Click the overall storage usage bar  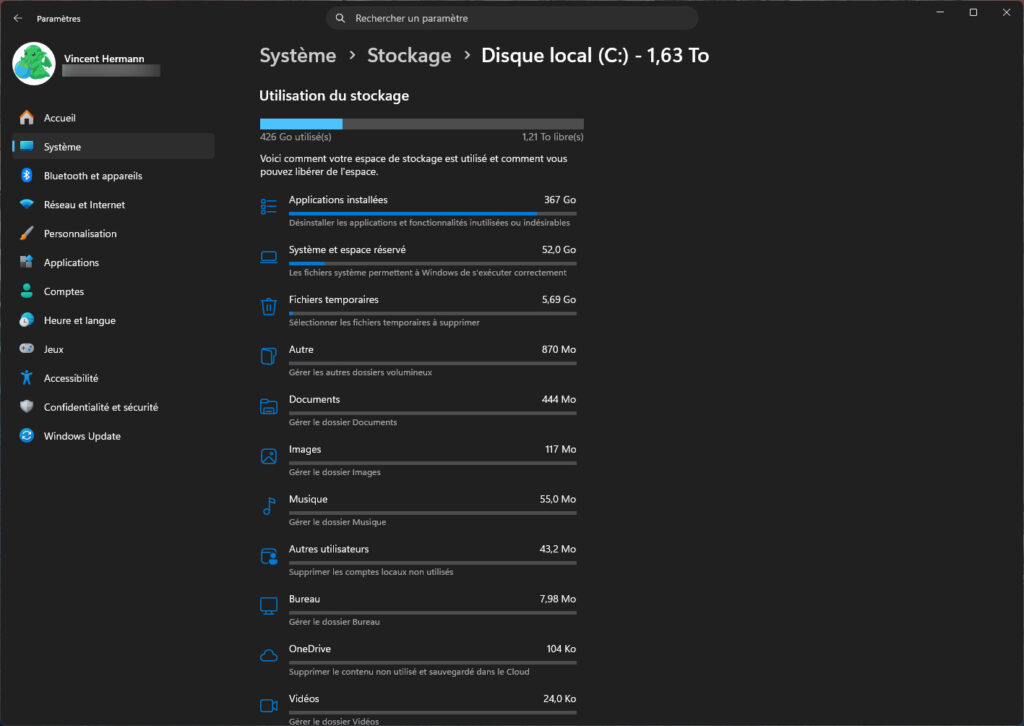(x=422, y=124)
